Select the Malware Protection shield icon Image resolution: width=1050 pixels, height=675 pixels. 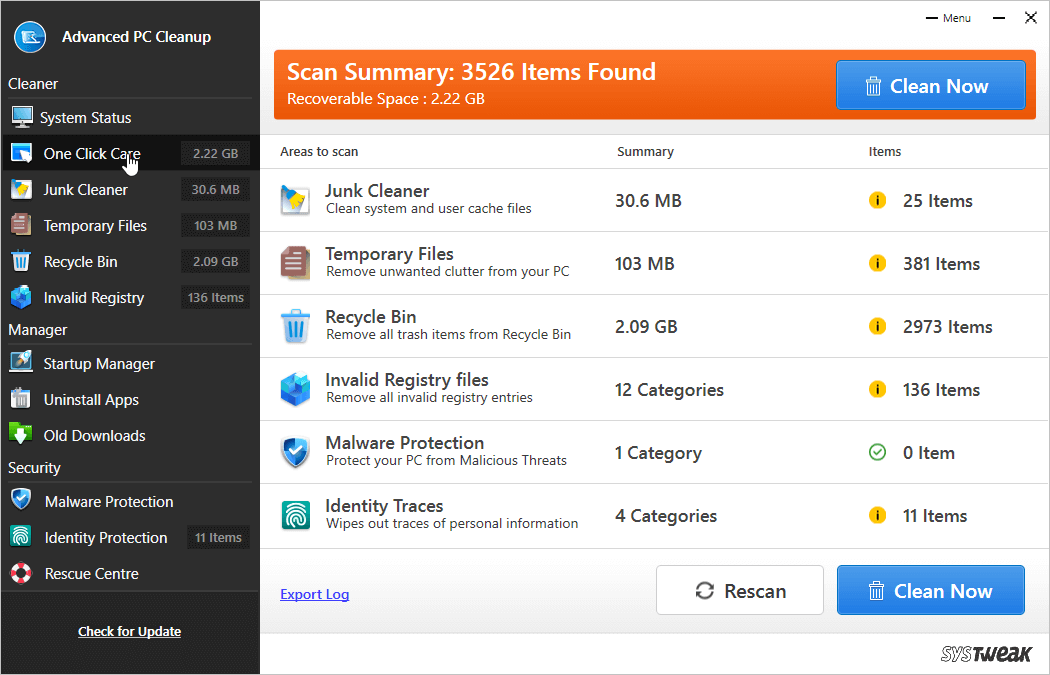tap(20, 501)
